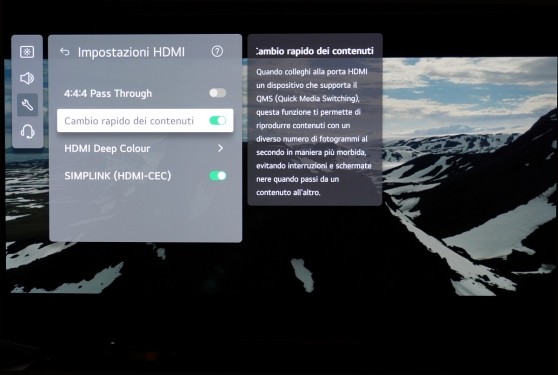
Task: Enable the 4:4:4 Pass Through switch
Action: pos(217,93)
